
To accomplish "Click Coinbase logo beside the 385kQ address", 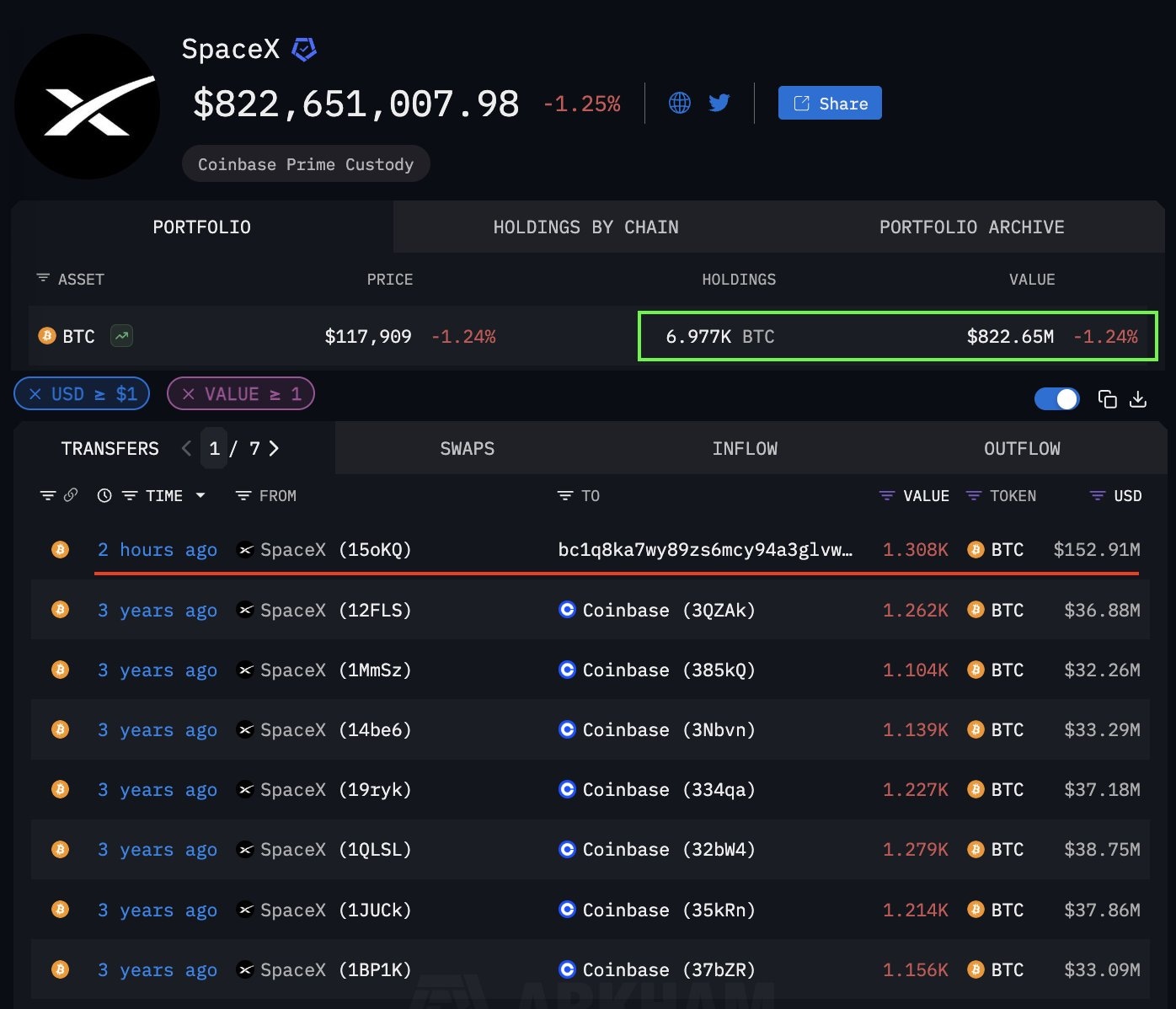I will 568,669.
